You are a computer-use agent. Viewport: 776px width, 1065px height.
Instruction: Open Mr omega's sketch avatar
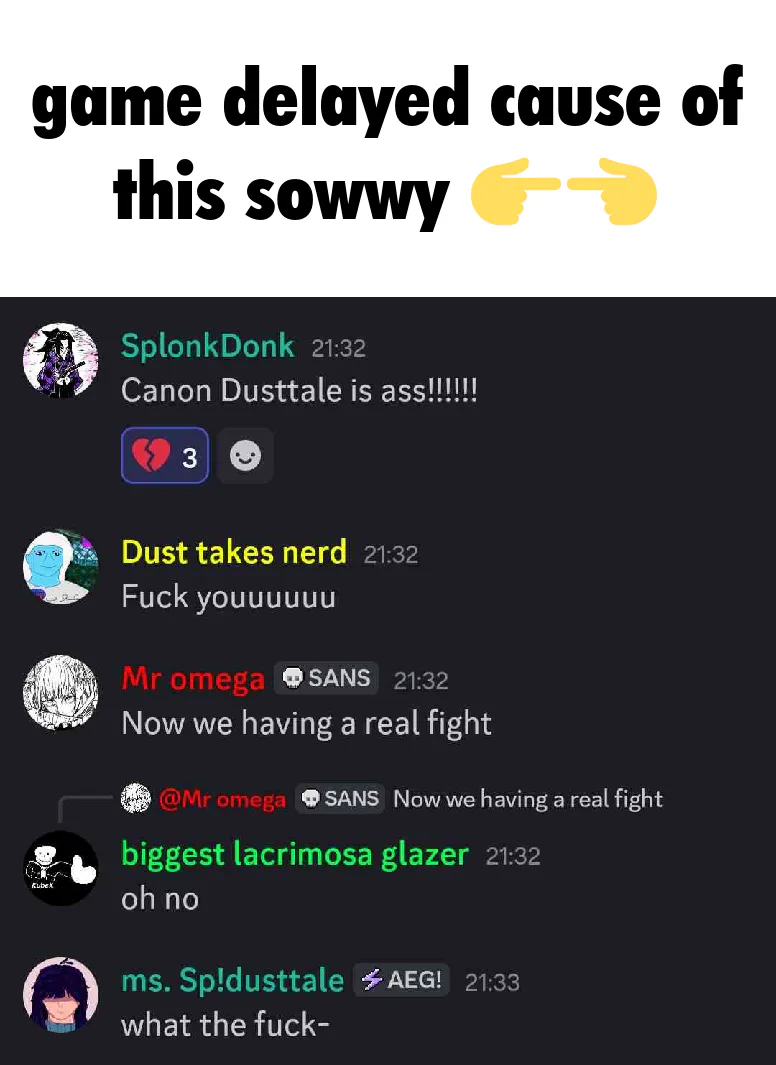(60, 692)
